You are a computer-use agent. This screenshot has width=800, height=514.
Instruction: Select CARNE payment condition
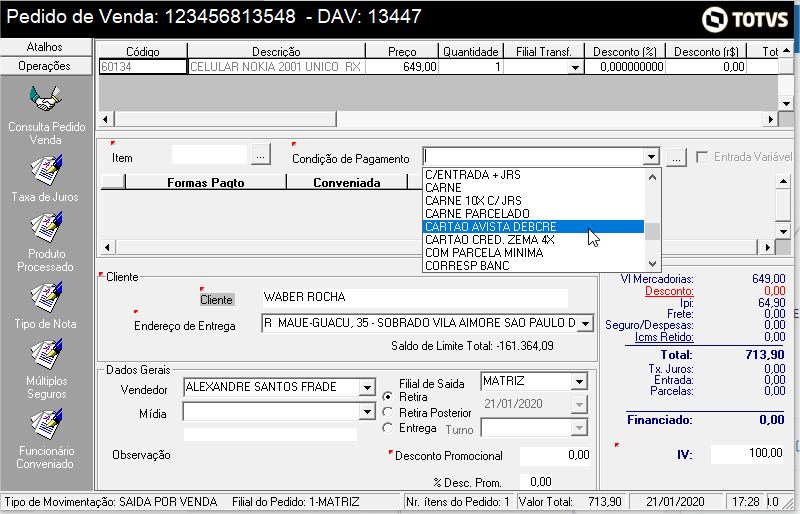point(534,188)
